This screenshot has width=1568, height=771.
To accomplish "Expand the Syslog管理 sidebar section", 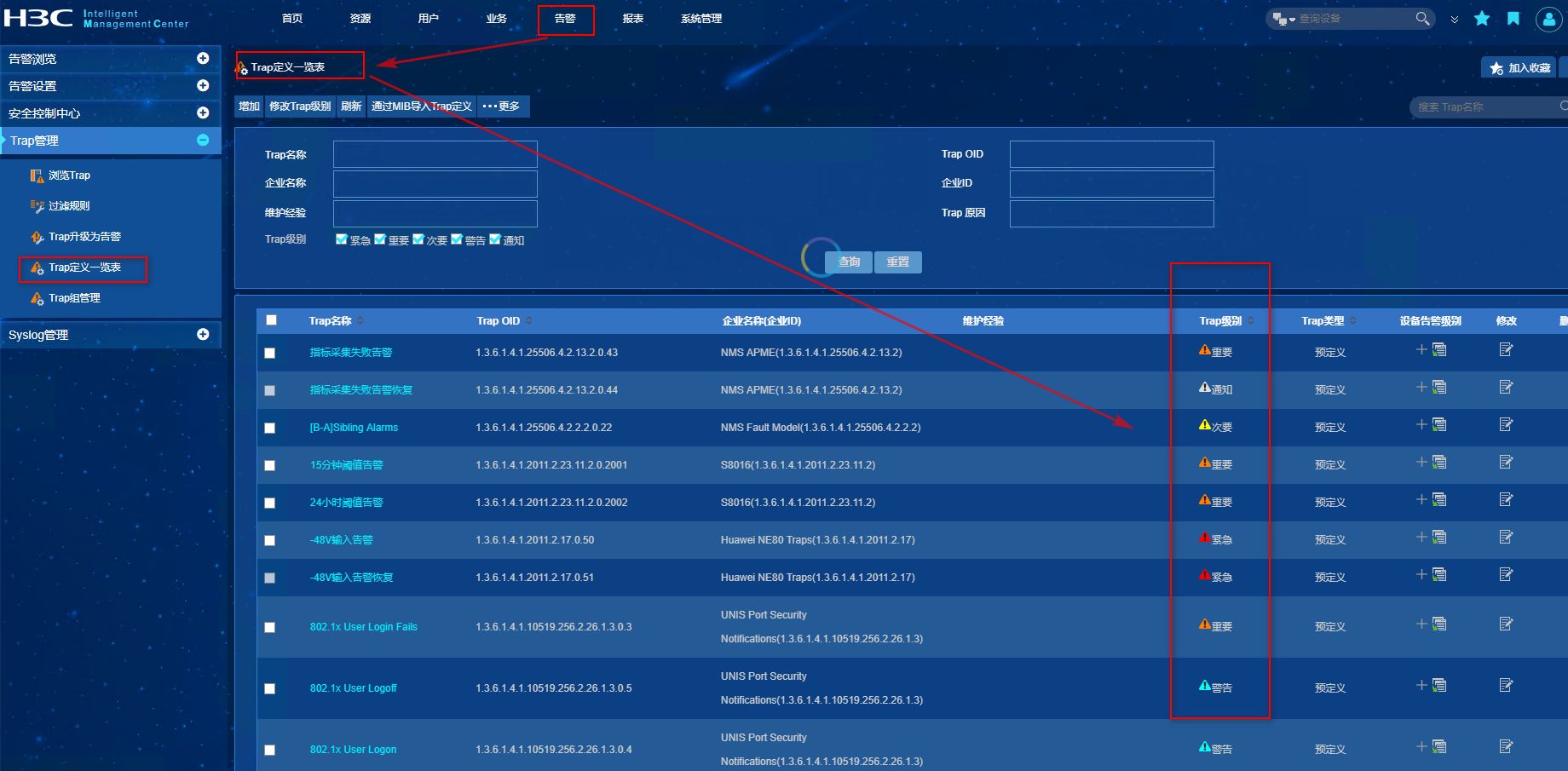I will click(203, 334).
